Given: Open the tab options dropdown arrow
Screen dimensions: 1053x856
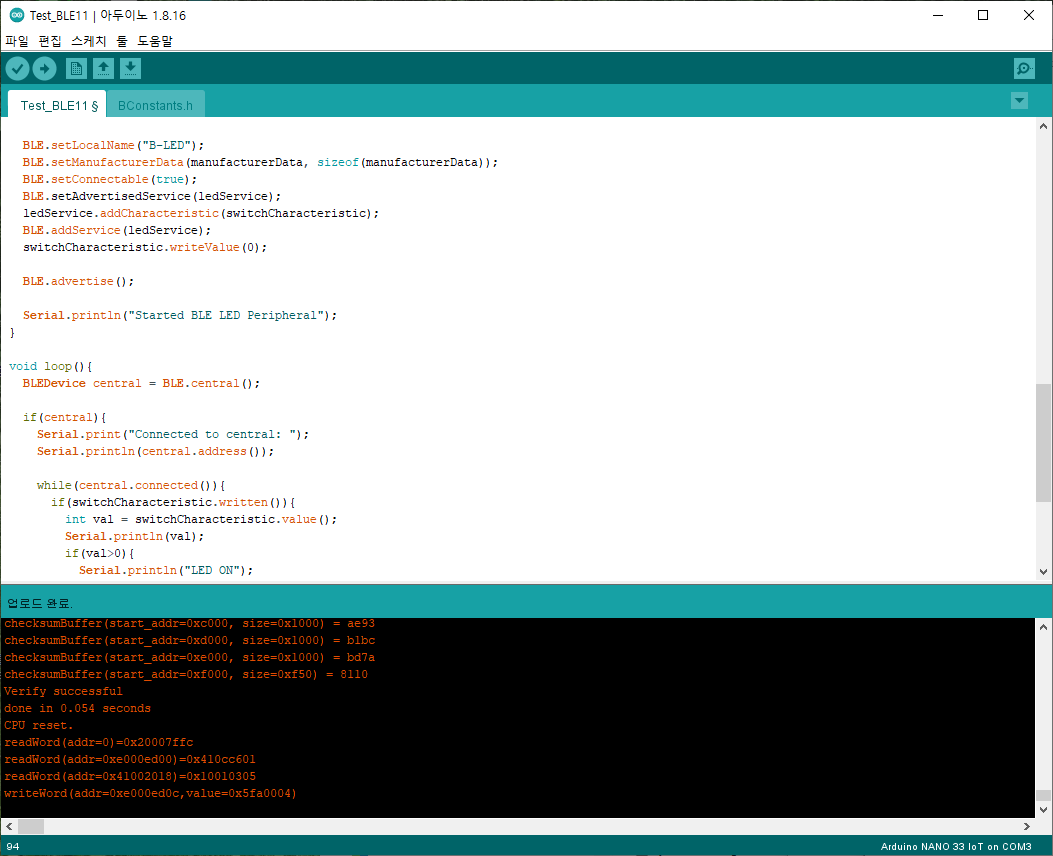Looking at the screenshot, I should (x=1019, y=101).
